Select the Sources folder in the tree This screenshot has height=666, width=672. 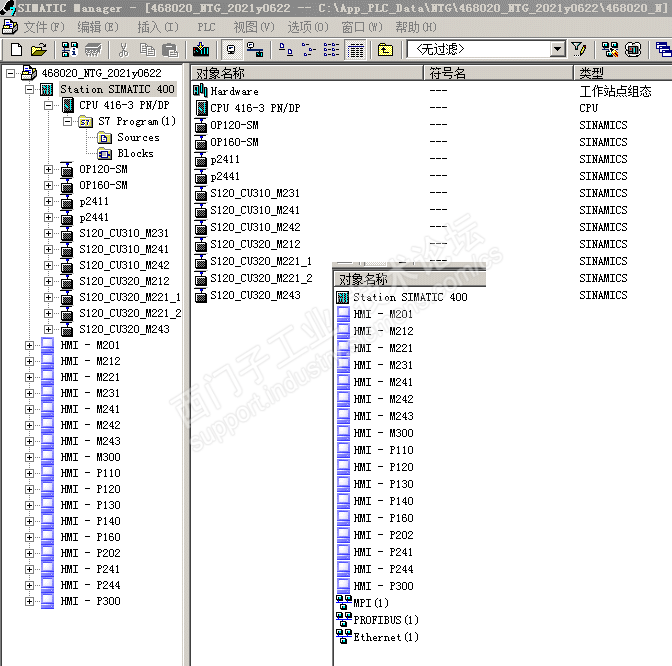coord(138,138)
